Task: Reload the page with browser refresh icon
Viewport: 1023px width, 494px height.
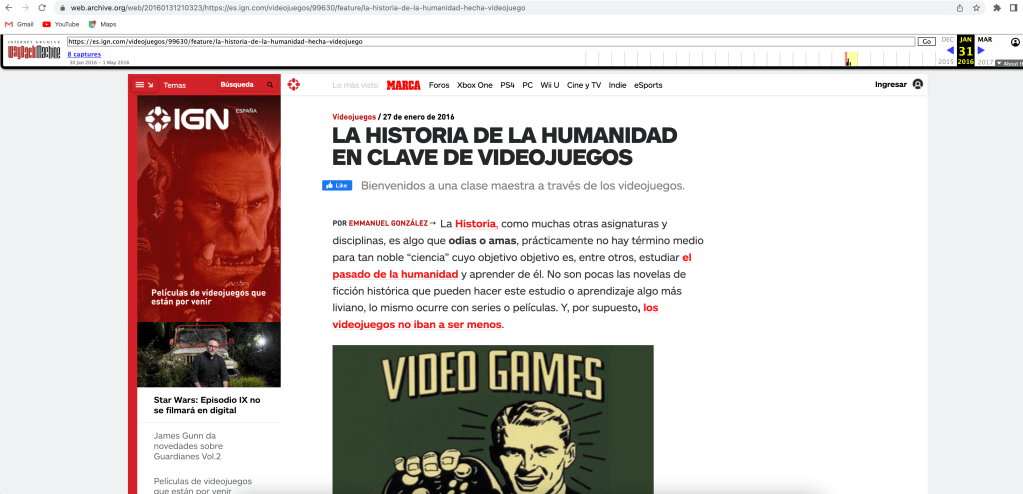Action: pos(42,7)
